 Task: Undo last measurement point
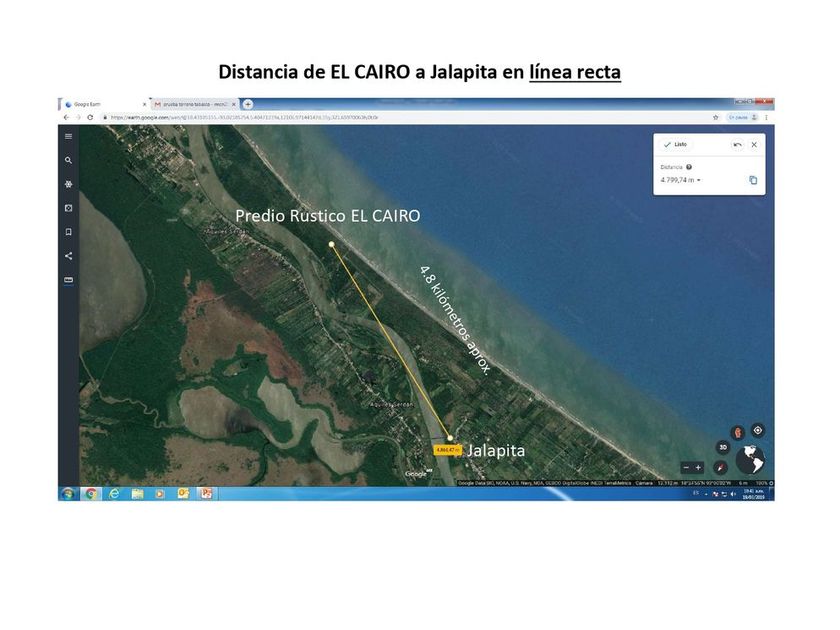tap(737, 144)
